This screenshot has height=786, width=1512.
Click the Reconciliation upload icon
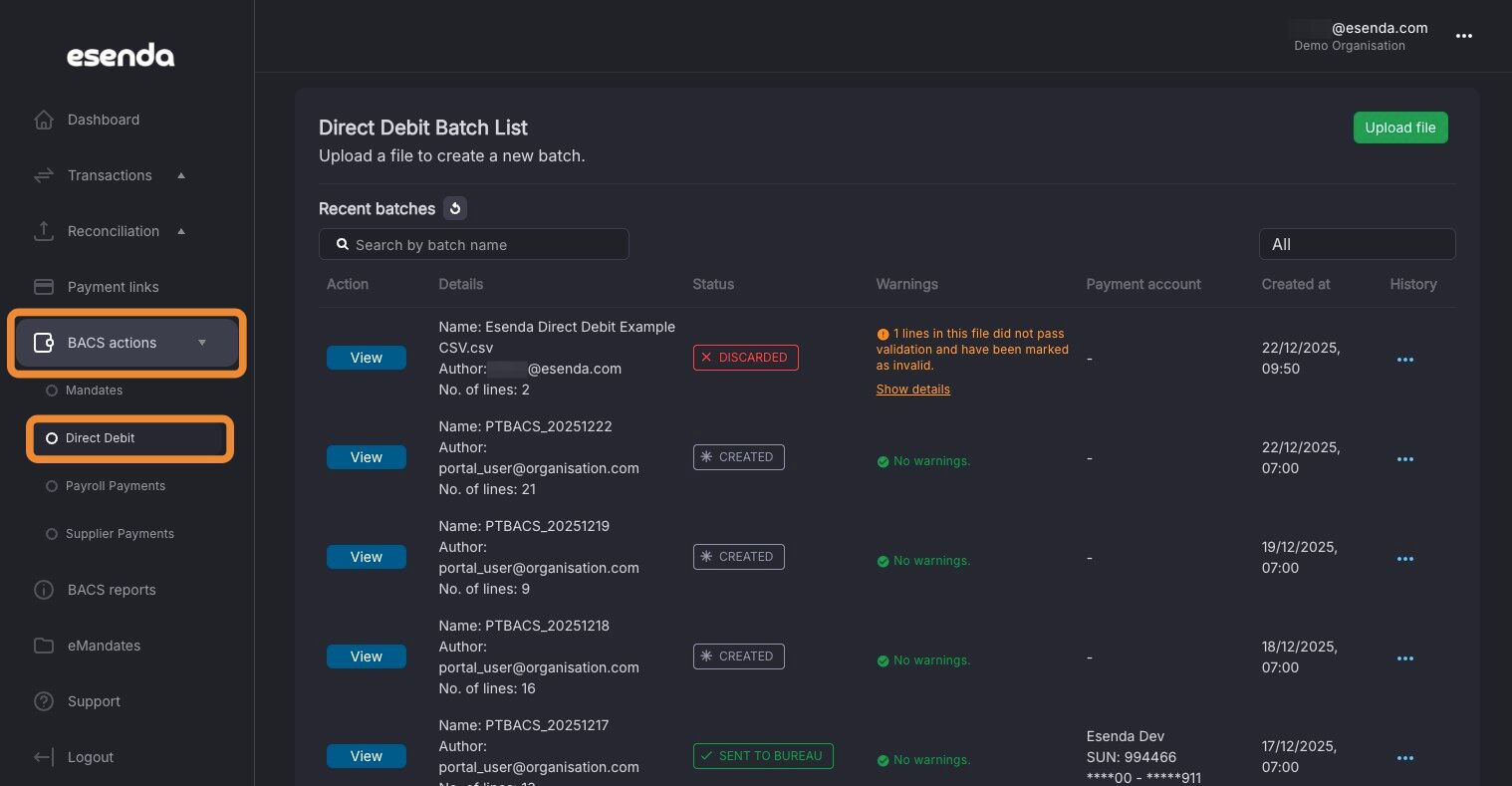point(44,231)
